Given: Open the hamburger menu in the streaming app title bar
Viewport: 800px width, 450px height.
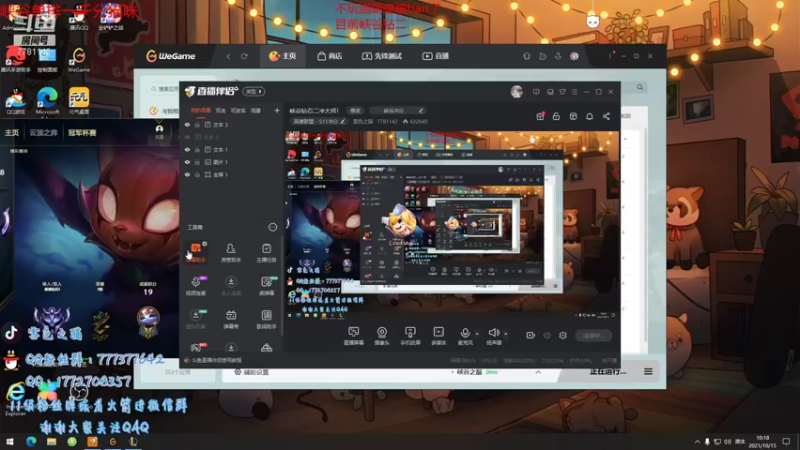Looking at the screenshot, I should pos(574,92).
